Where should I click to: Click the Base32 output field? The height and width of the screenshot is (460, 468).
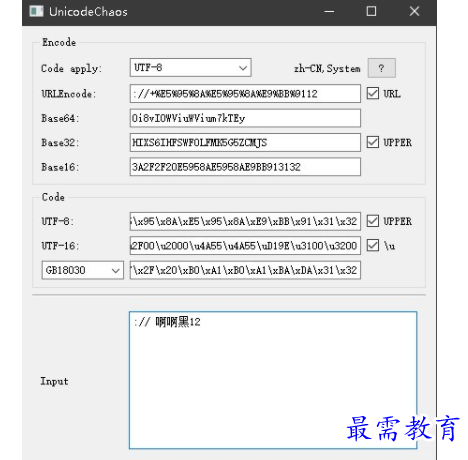pos(245,143)
